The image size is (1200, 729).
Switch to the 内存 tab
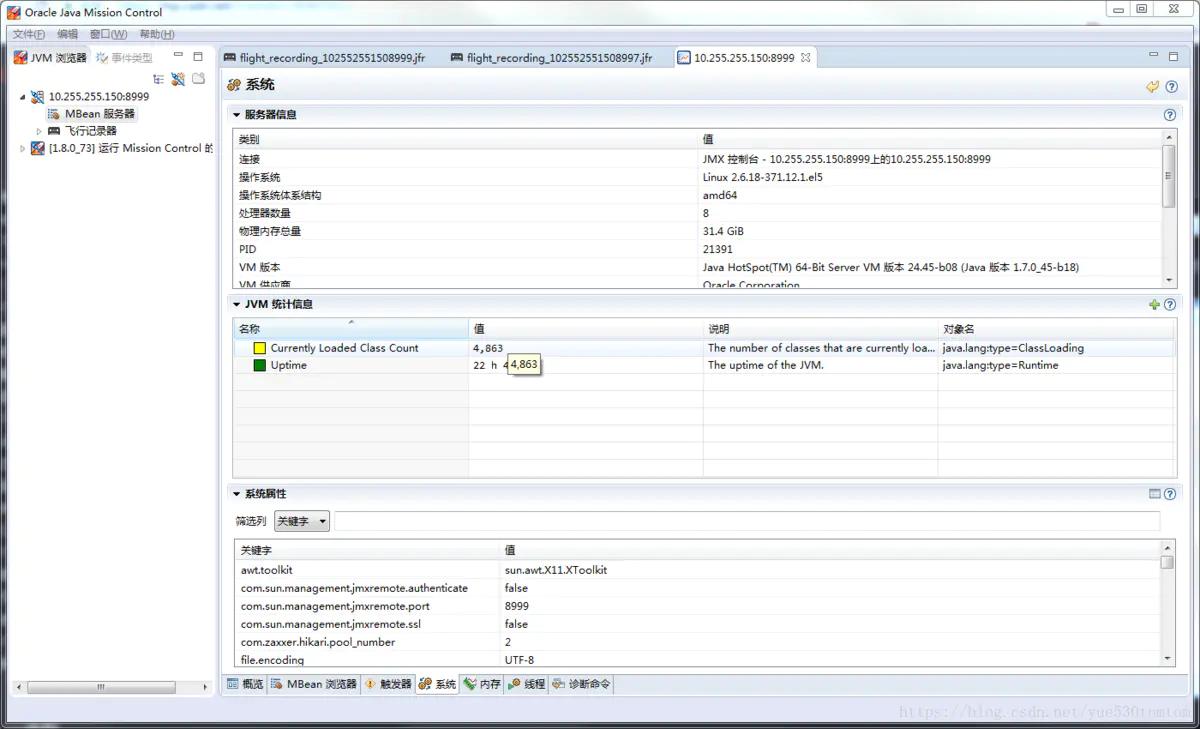pyautogui.click(x=482, y=684)
